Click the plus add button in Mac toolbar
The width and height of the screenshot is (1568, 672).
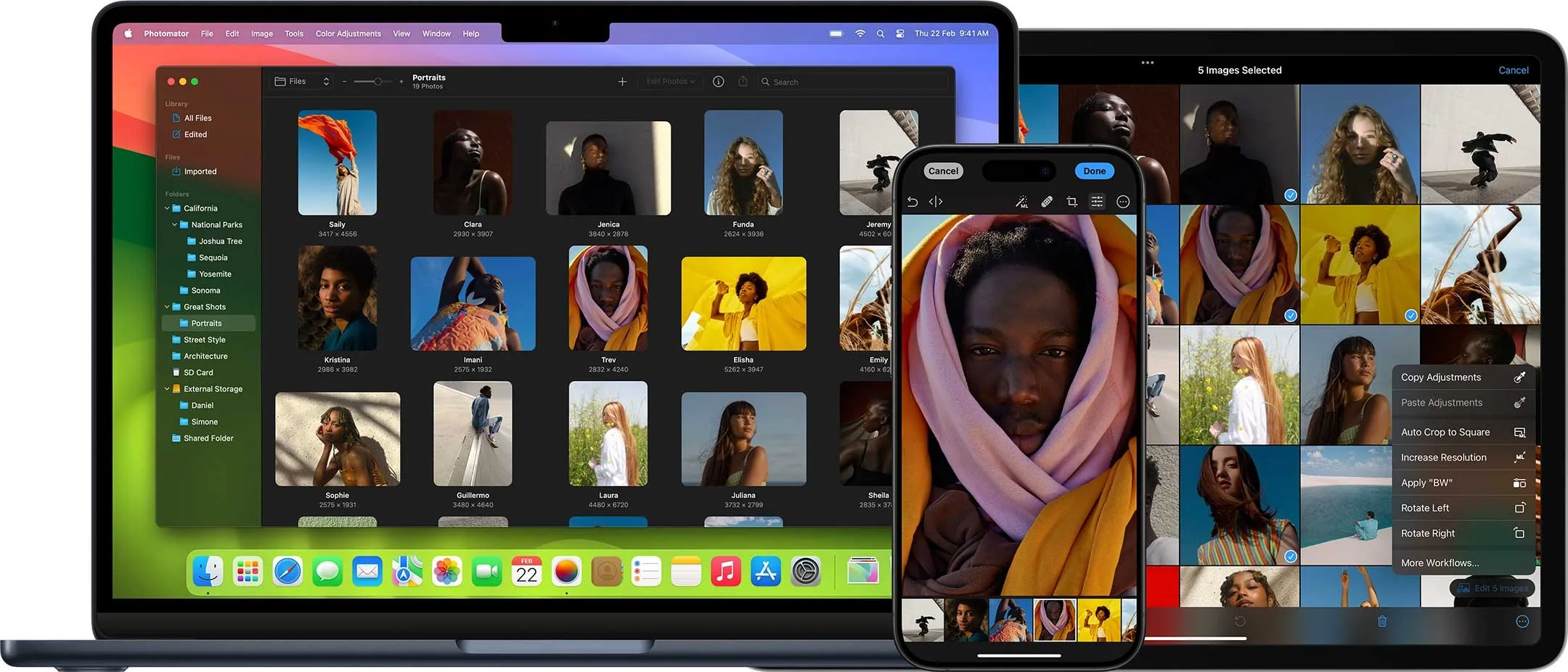(622, 81)
